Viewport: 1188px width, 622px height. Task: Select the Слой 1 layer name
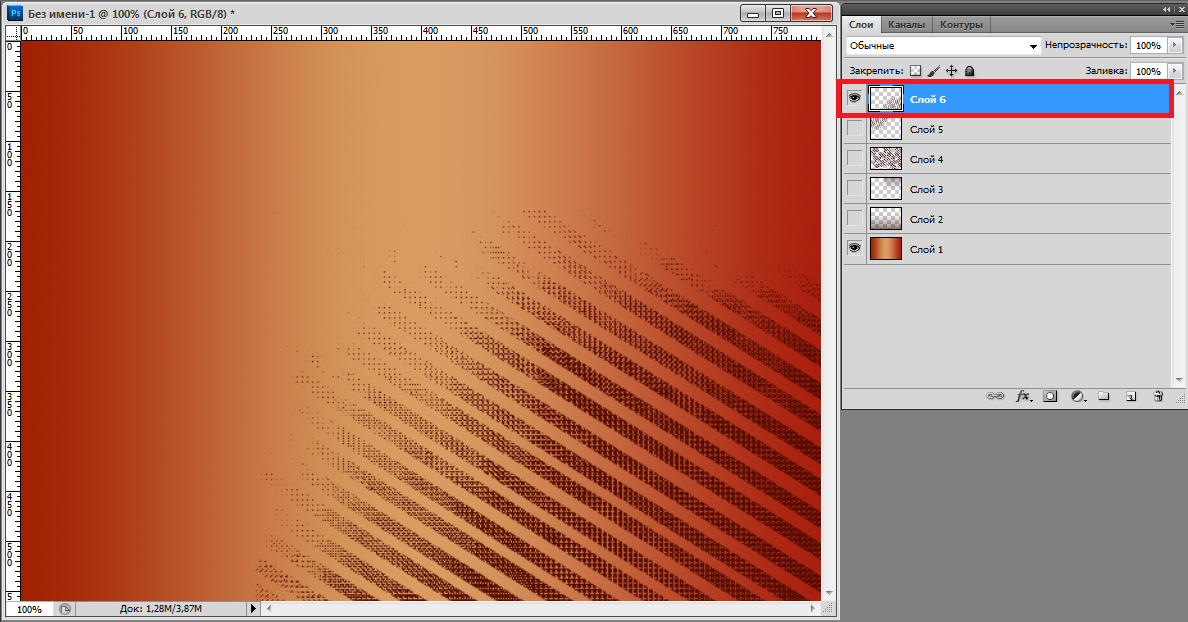click(x=927, y=249)
